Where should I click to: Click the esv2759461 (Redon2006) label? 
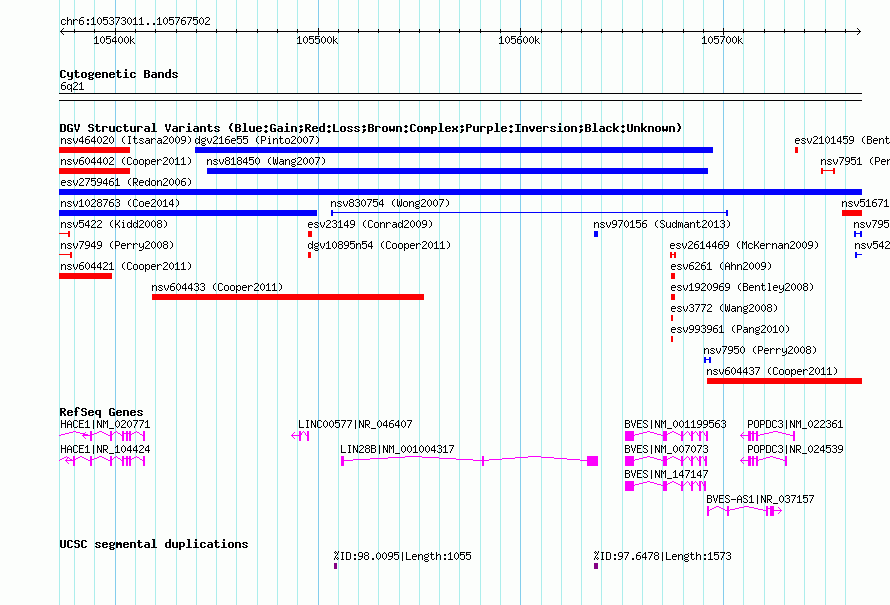[126, 182]
